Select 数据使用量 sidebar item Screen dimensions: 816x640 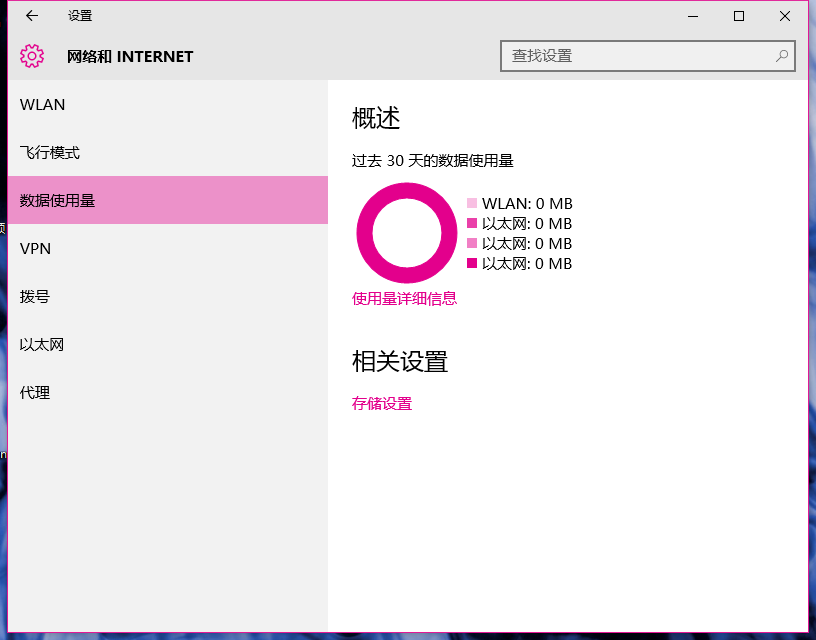click(x=168, y=200)
